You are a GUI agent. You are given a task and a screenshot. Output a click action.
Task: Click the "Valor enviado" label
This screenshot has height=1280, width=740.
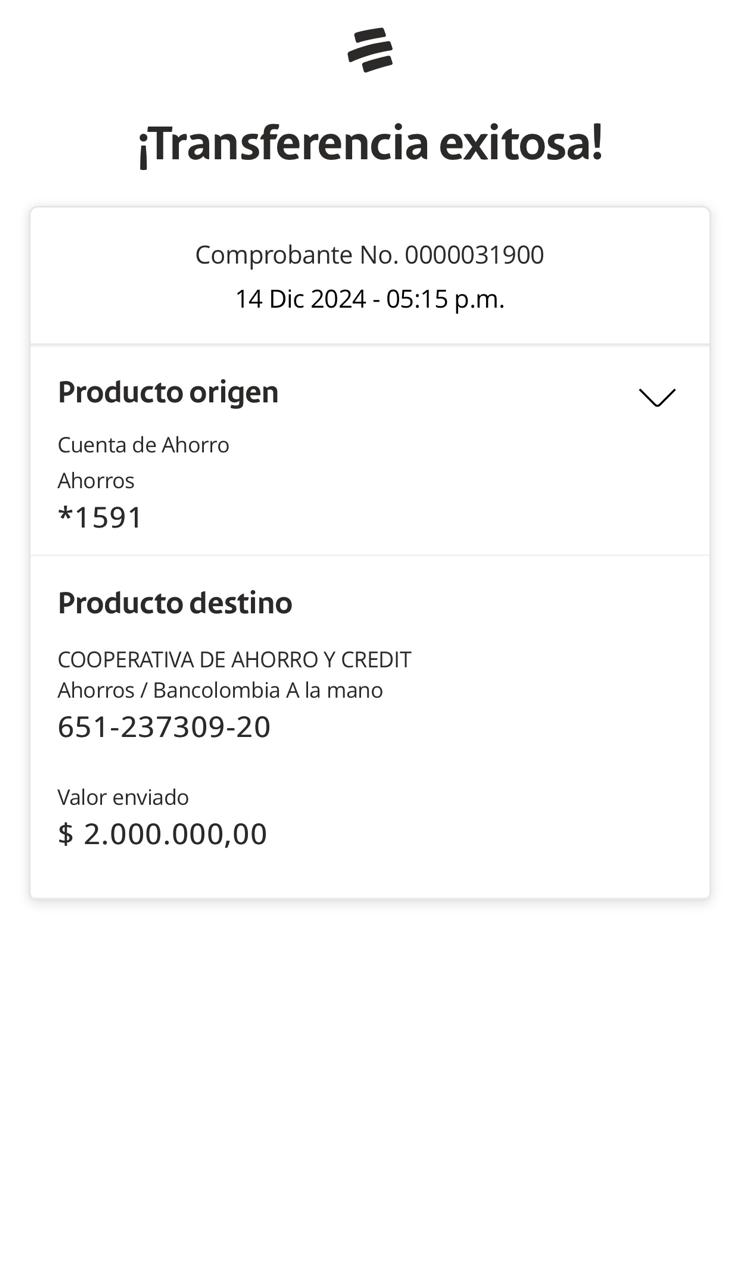point(123,797)
